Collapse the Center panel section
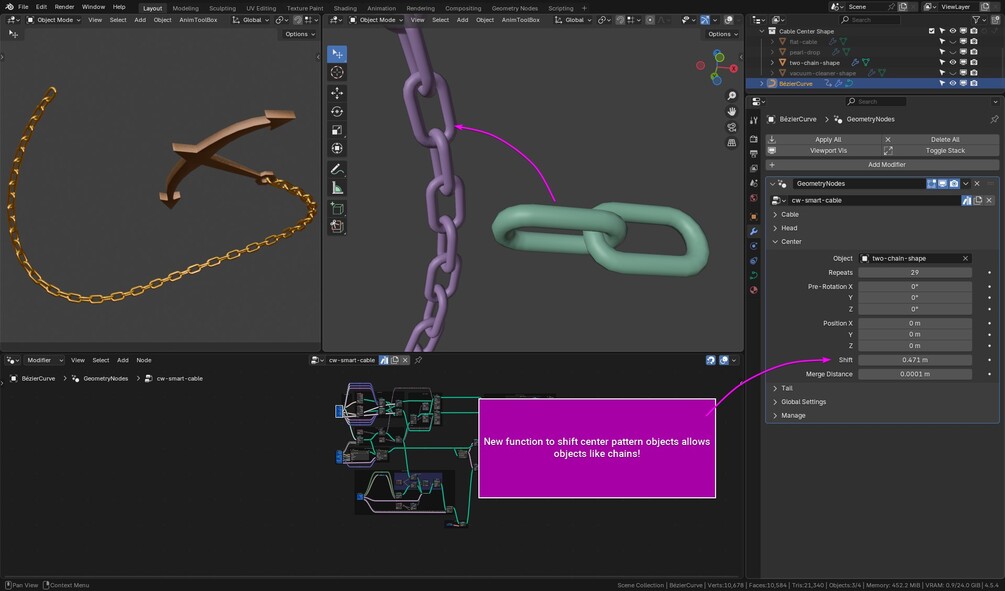1005x591 pixels. pos(791,242)
